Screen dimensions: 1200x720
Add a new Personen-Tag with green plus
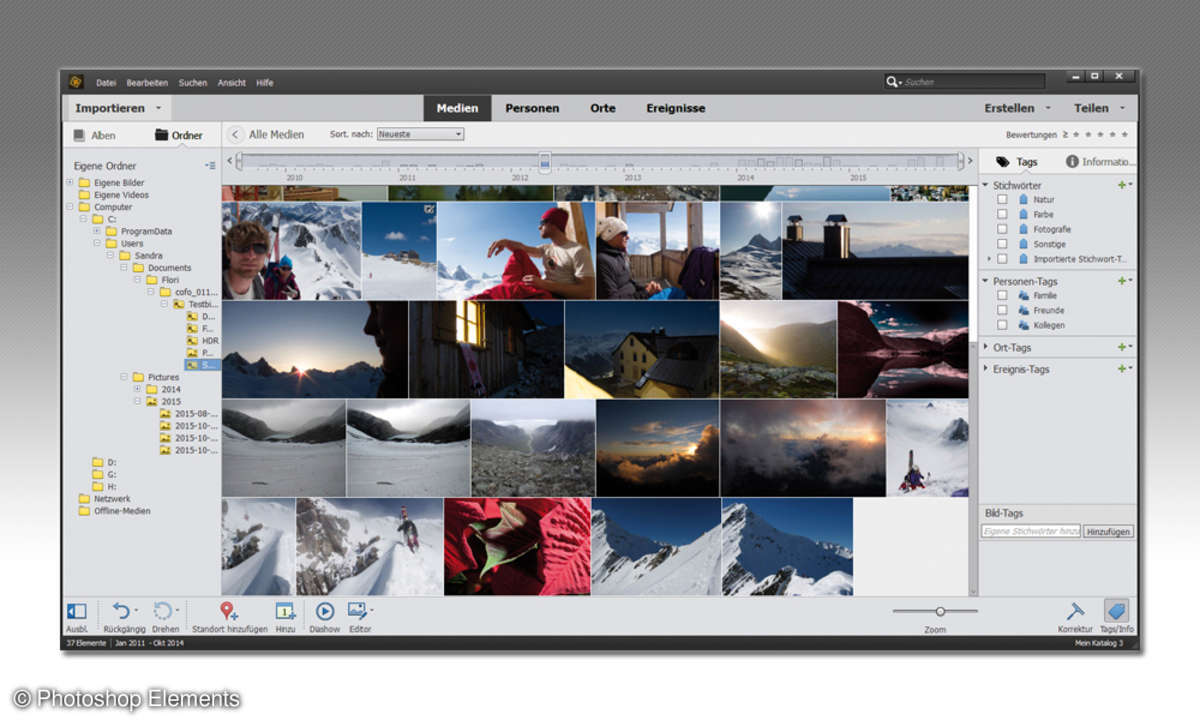[x=1122, y=281]
